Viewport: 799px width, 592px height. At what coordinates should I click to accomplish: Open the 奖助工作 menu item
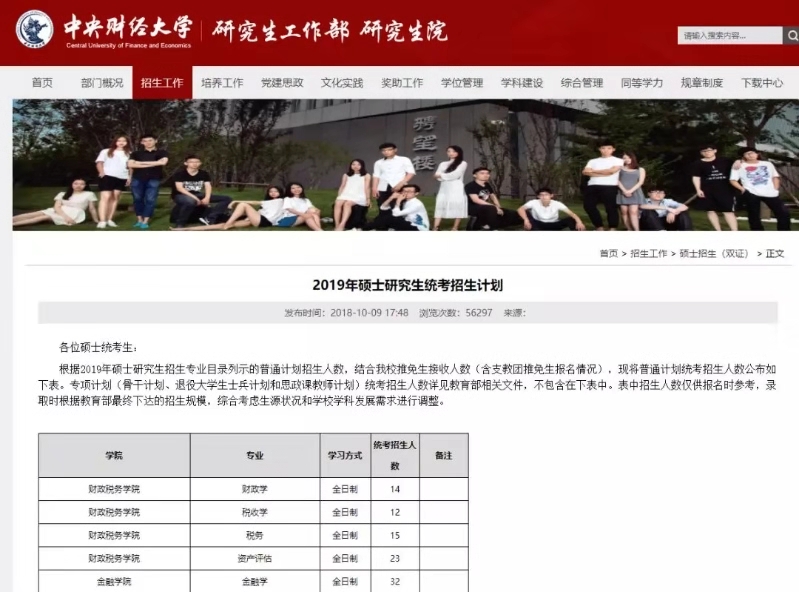(402, 83)
